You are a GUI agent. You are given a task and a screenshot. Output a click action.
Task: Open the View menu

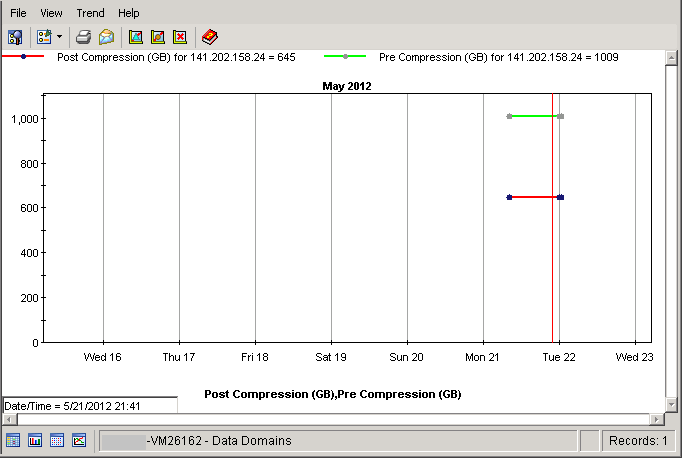coord(51,13)
